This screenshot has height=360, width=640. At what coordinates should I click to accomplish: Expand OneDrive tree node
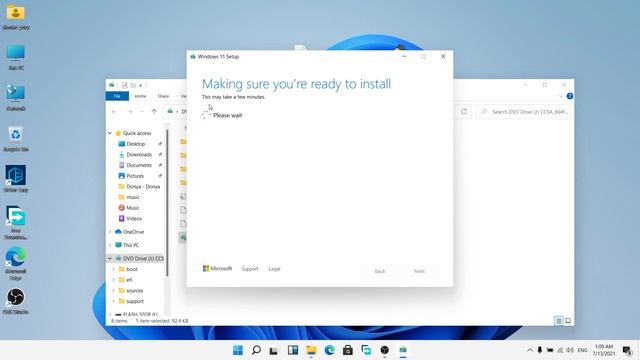pos(110,232)
